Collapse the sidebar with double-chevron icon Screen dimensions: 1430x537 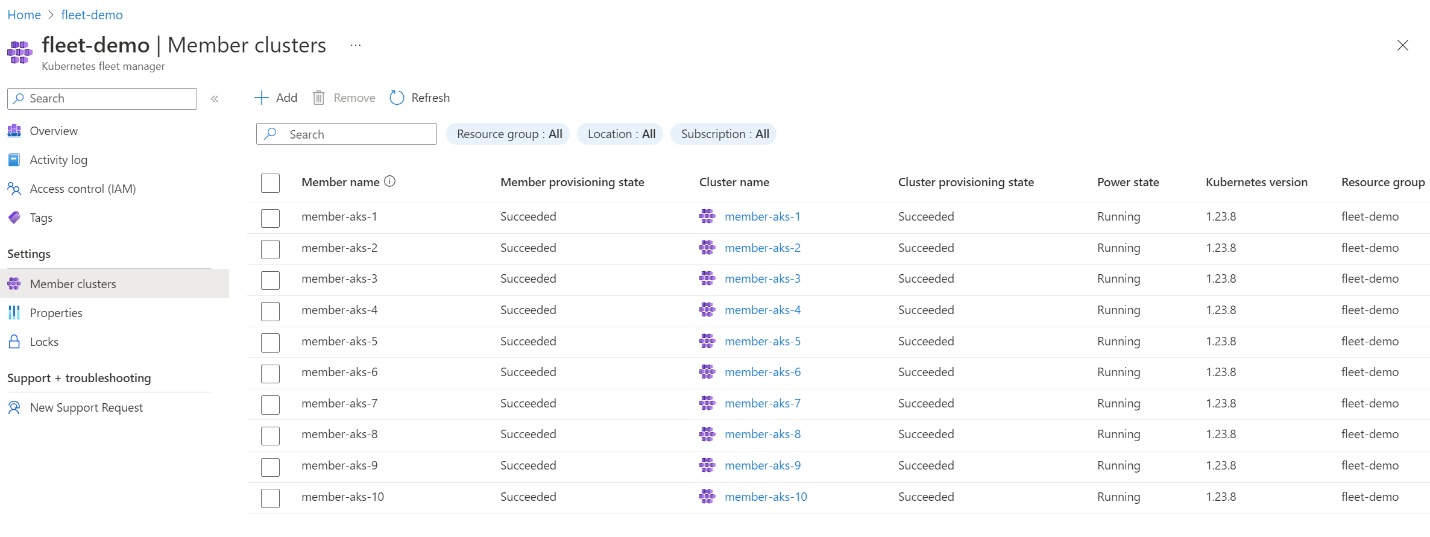tap(214, 99)
